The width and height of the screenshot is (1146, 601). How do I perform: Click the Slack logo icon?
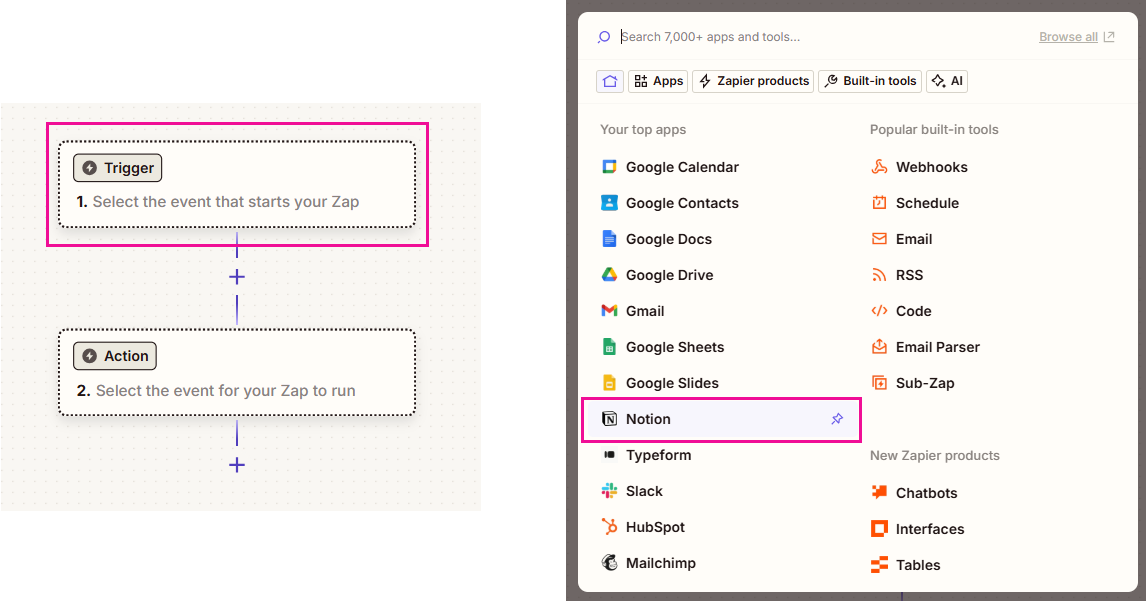[x=609, y=491]
